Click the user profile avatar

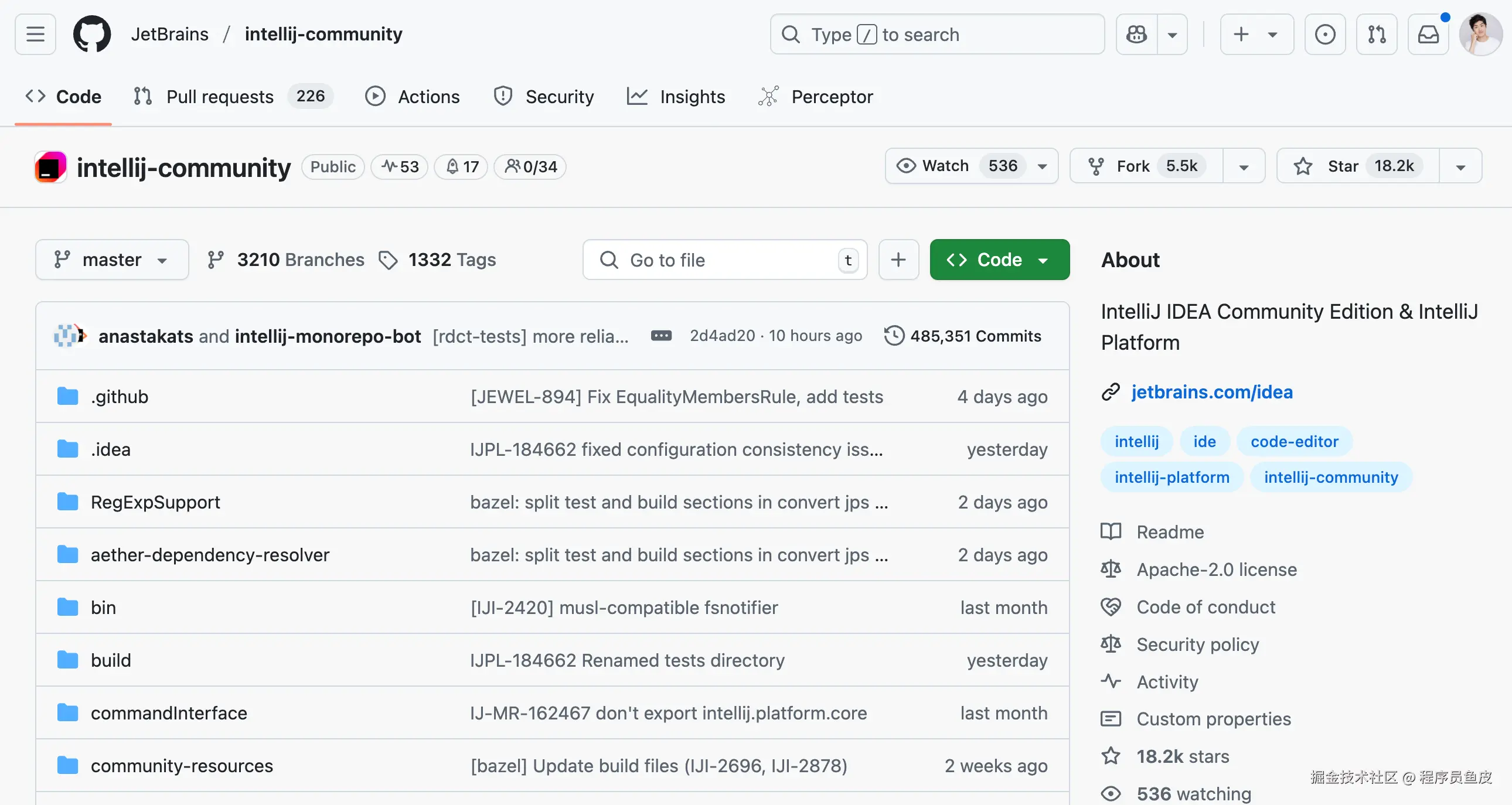tap(1480, 34)
